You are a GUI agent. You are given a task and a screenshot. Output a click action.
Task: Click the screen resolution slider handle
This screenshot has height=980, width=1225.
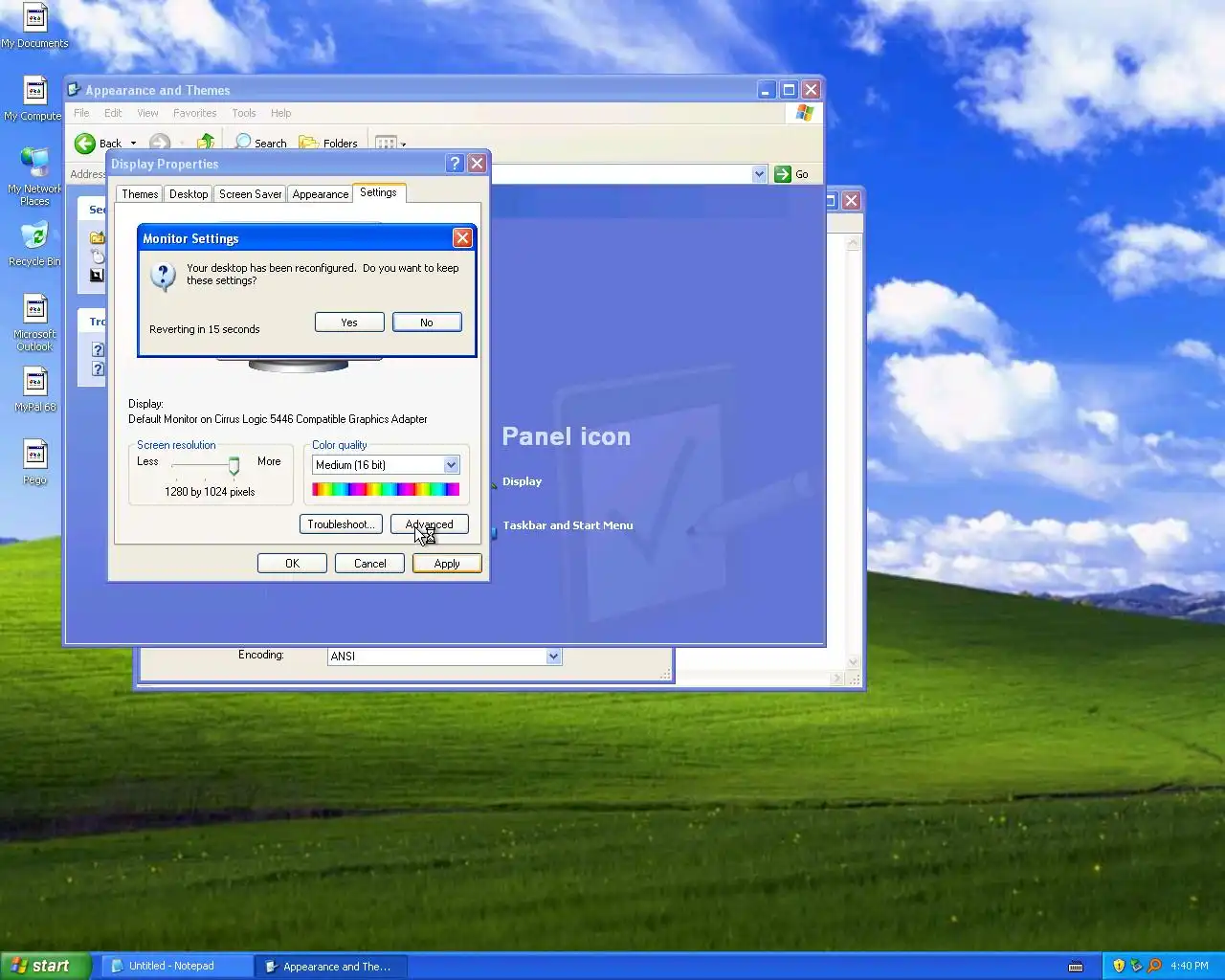tap(234, 466)
